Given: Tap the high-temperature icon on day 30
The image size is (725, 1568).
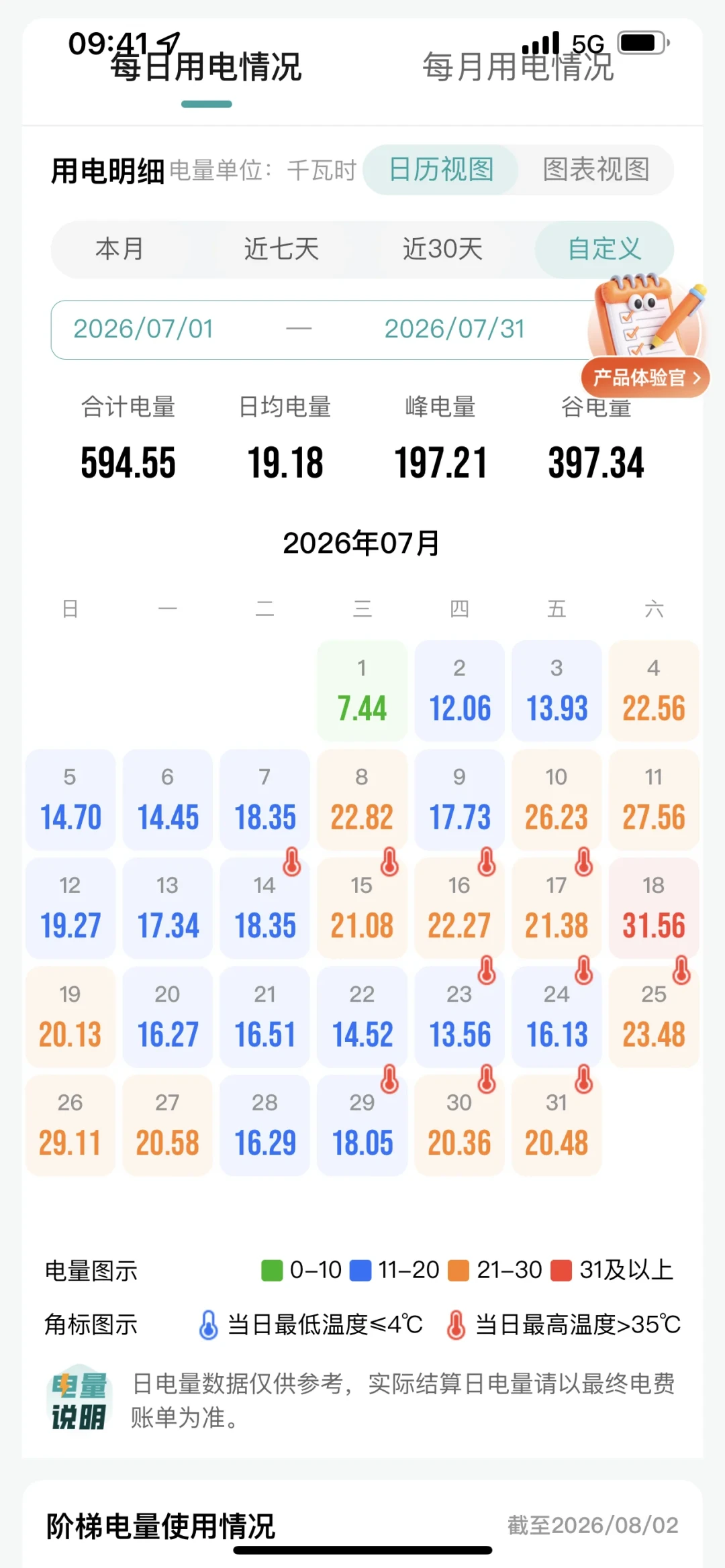Looking at the screenshot, I should pos(487,1079).
